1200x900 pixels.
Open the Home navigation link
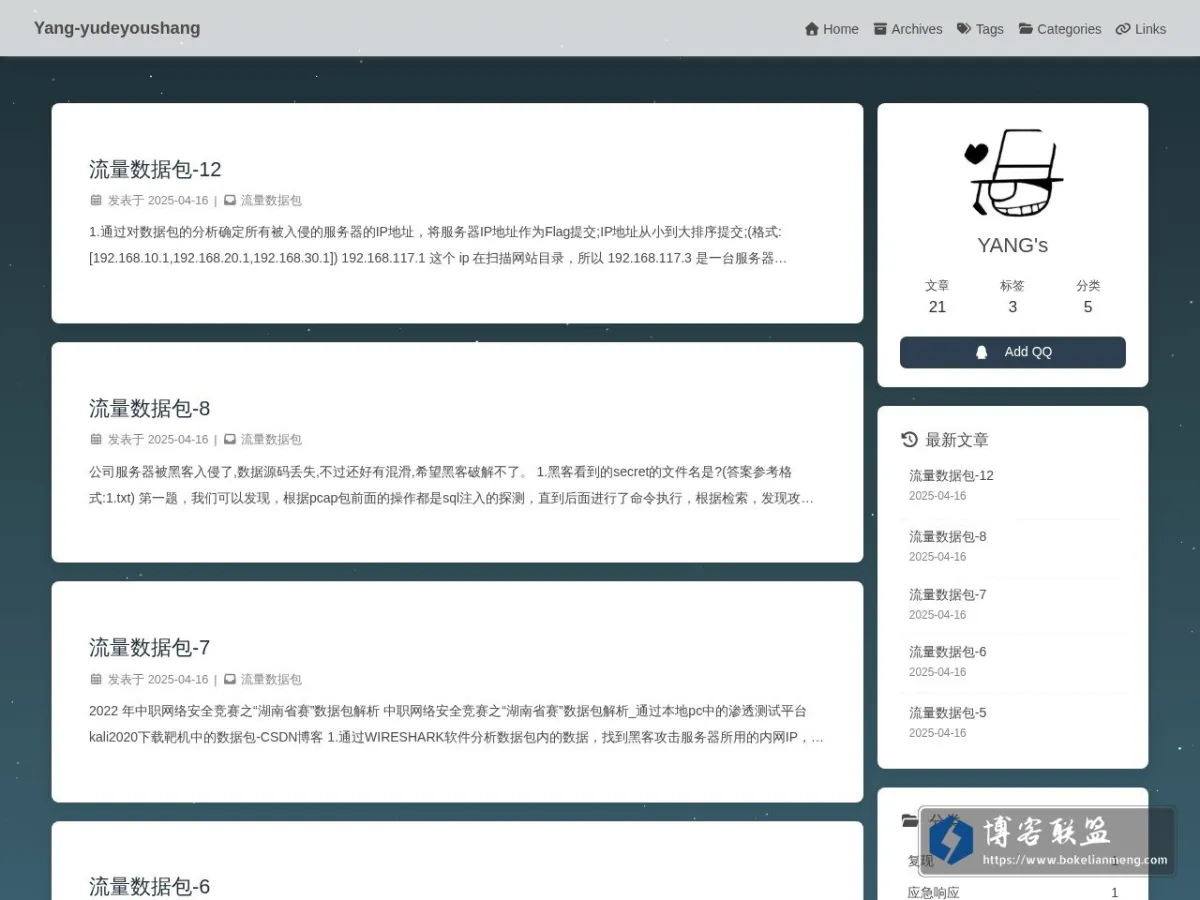coord(831,29)
